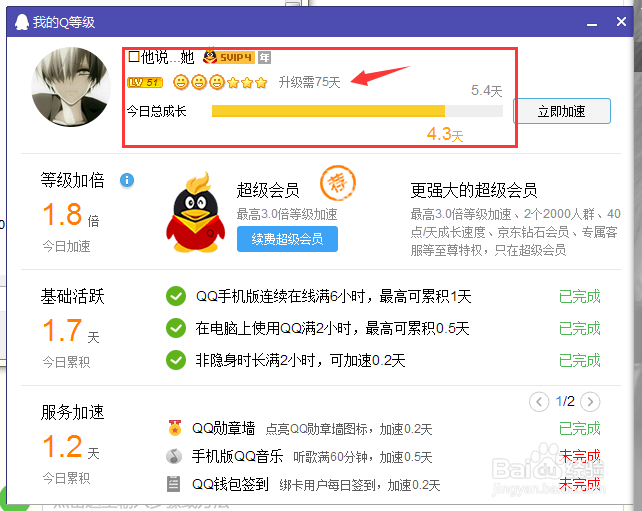This screenshot has height=511, width=642.
Task: Click the super member penguin mascot
Action: 195,212
